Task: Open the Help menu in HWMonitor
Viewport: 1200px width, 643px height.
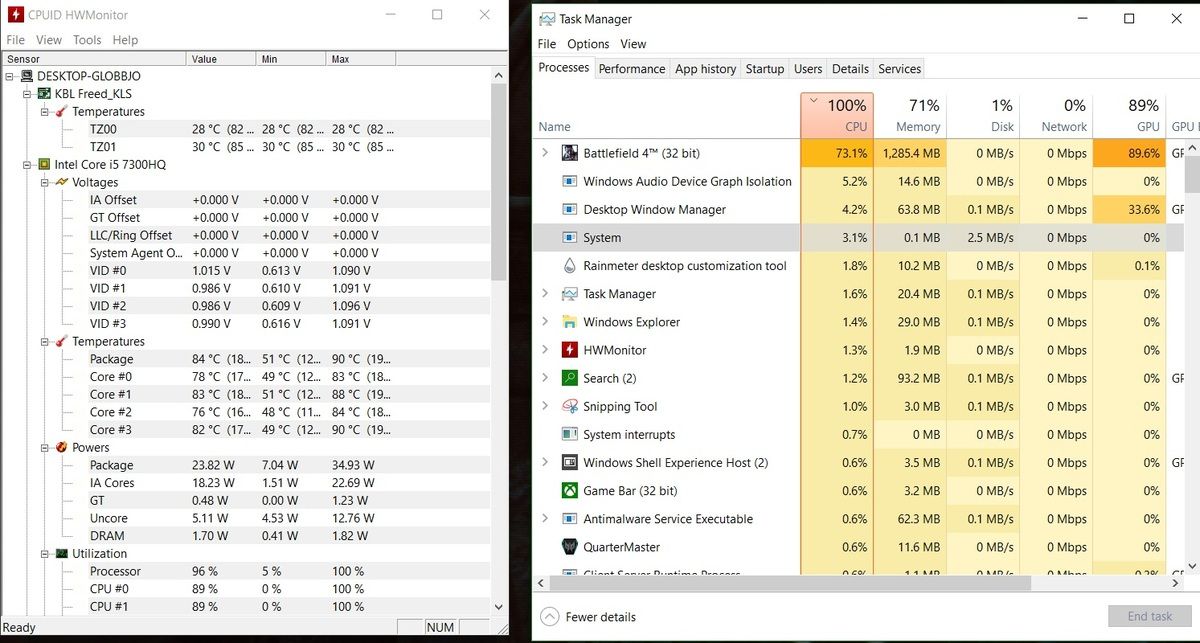Action: point(125,40)
